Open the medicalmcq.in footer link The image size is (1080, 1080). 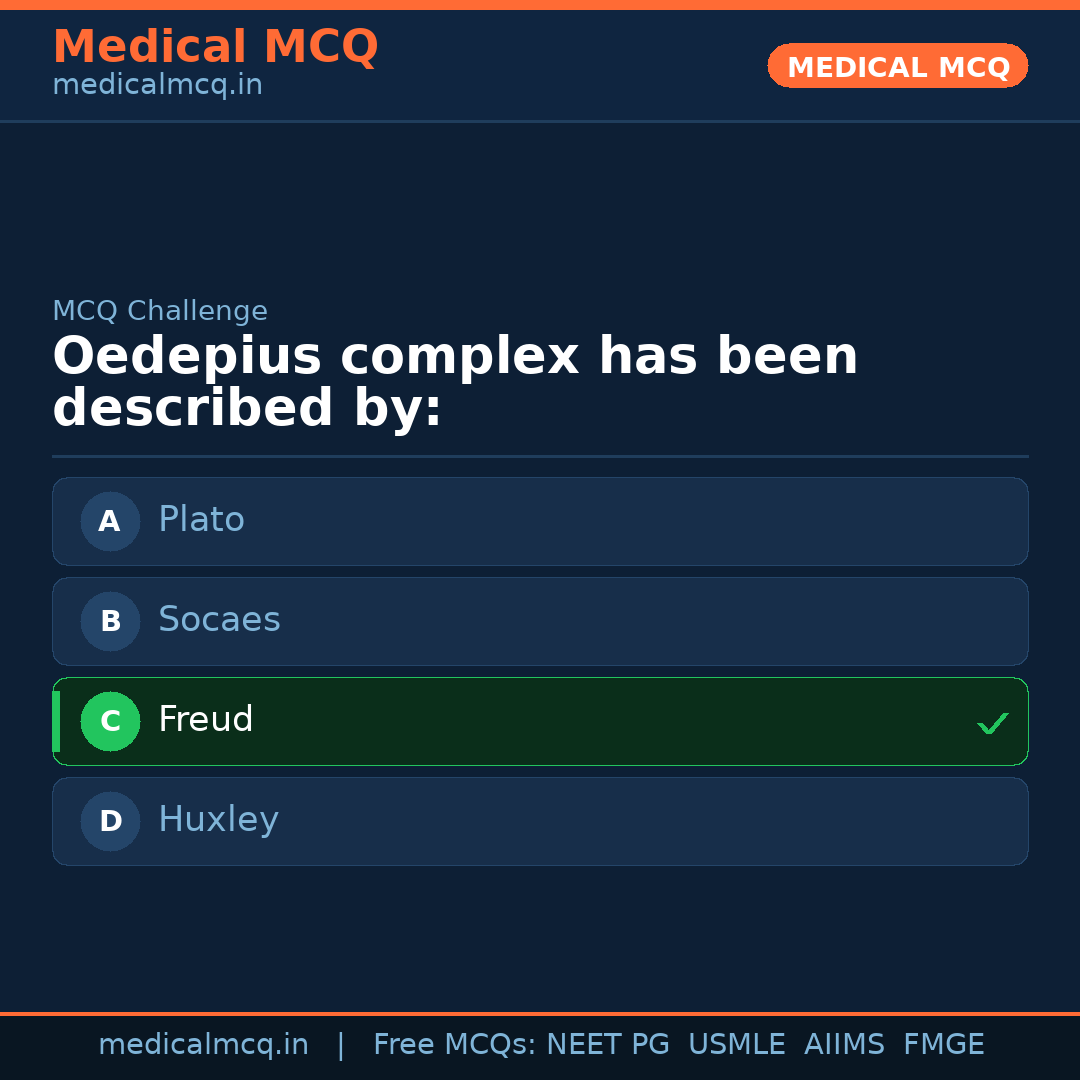coord(204,1044)
